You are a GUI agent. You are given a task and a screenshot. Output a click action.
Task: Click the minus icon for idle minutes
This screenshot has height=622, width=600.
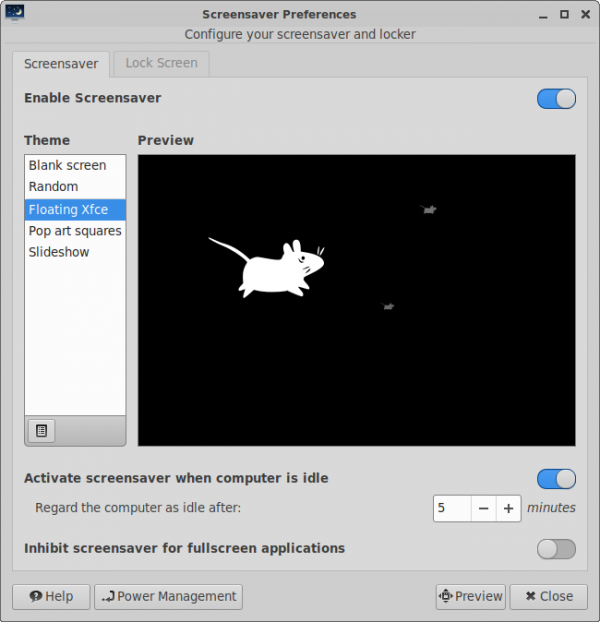tap(483, 508)
